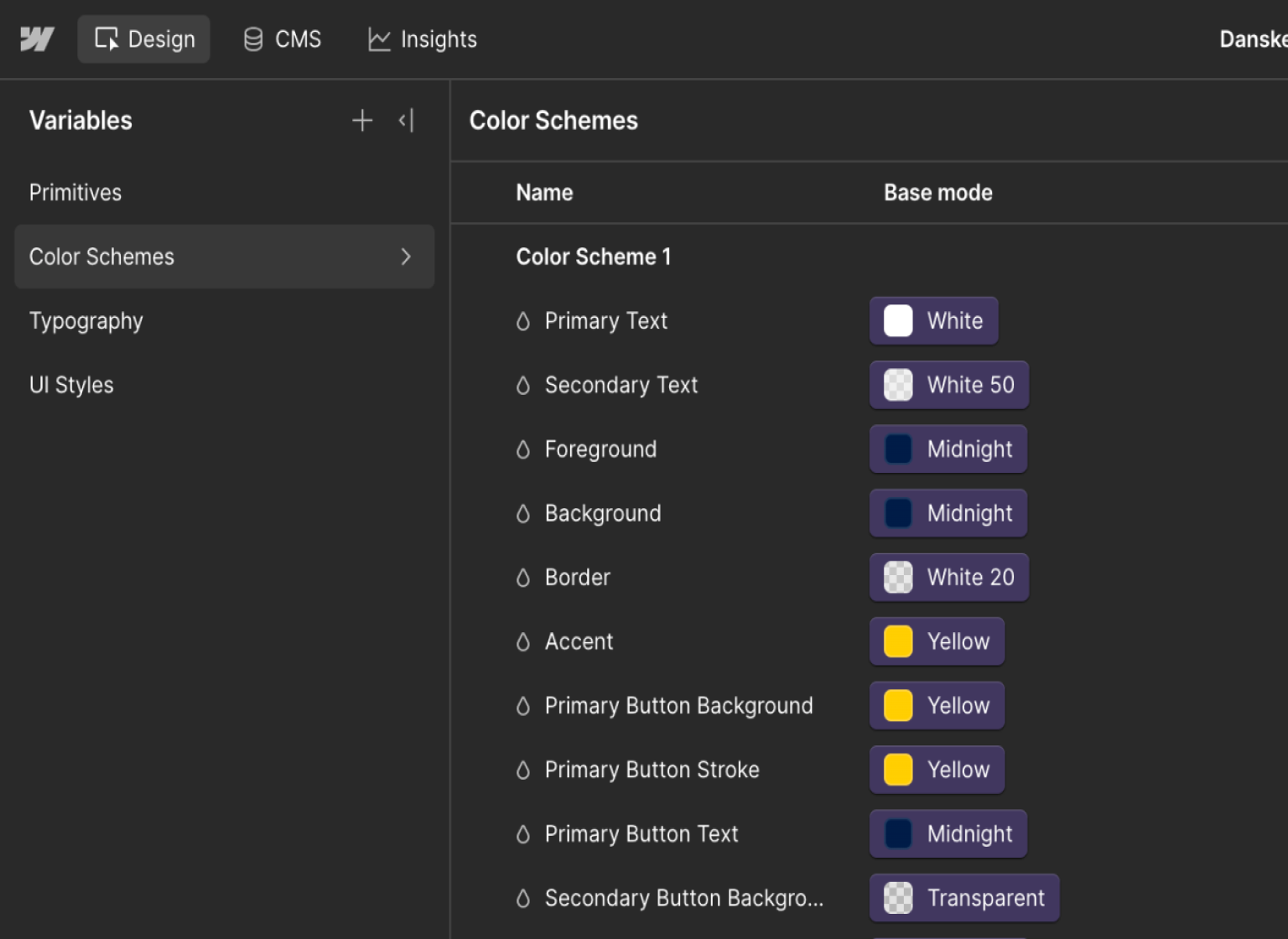Click the droplet icon beside Secondary Text
The height and width of the screenshot is (939, 1288).
(523, 386)
